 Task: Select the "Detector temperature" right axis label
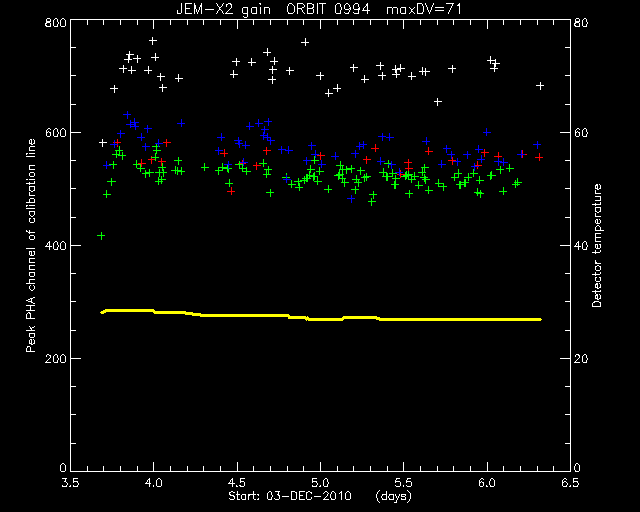[x=597, y=245]
